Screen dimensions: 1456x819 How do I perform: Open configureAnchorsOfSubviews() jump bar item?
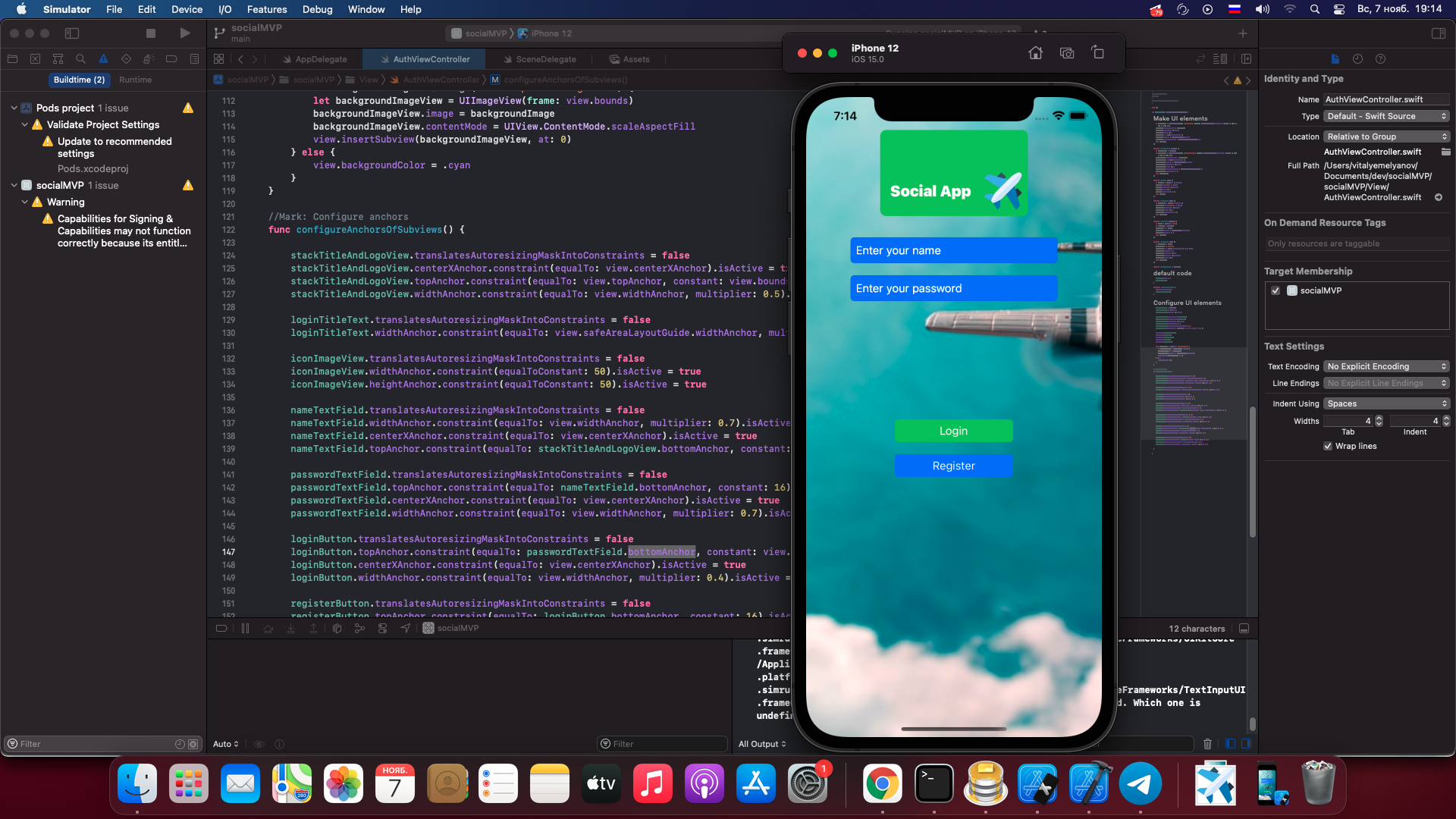pos(560,80)
